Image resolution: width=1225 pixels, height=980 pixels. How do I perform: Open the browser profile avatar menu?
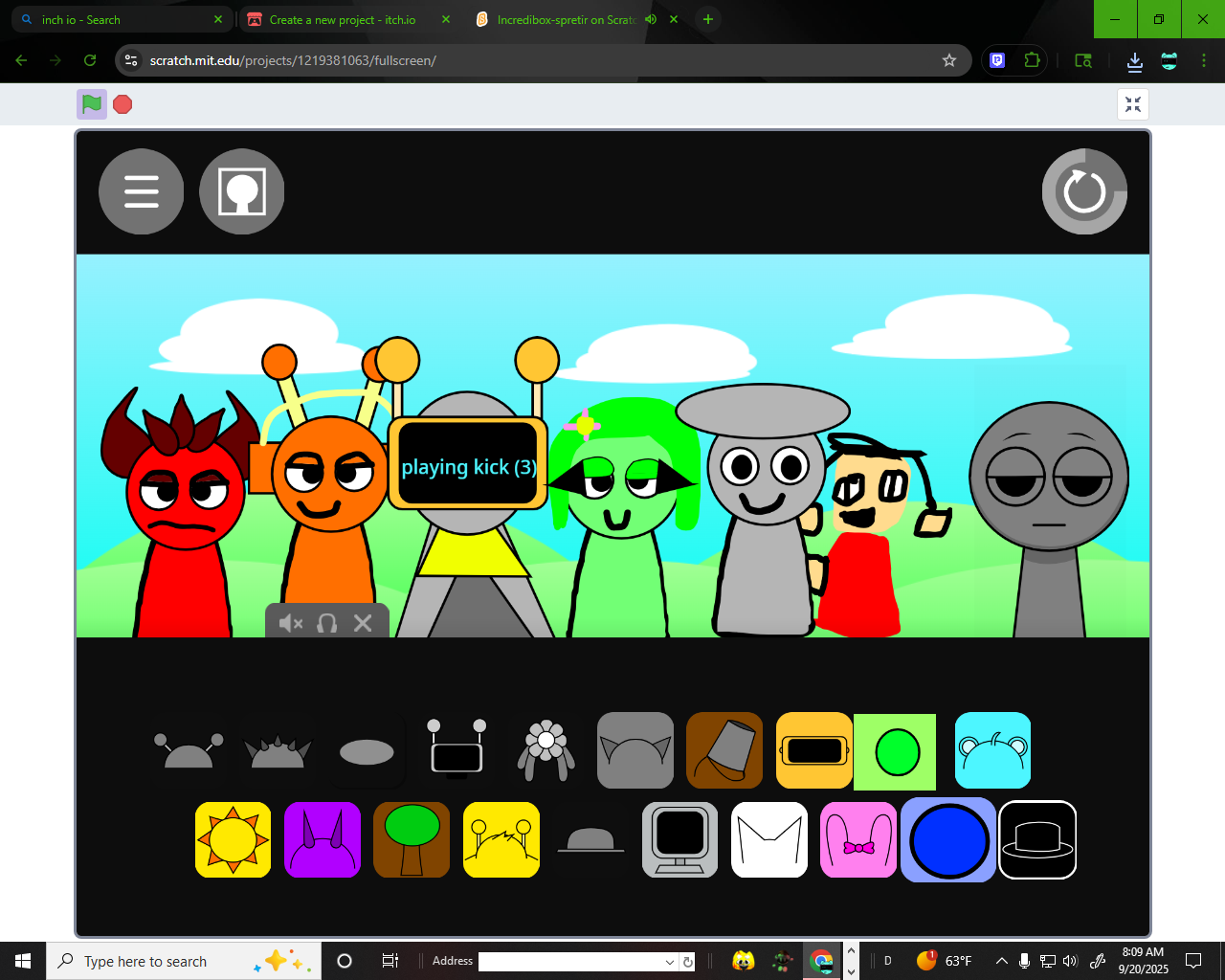[x=1169, y=60]
